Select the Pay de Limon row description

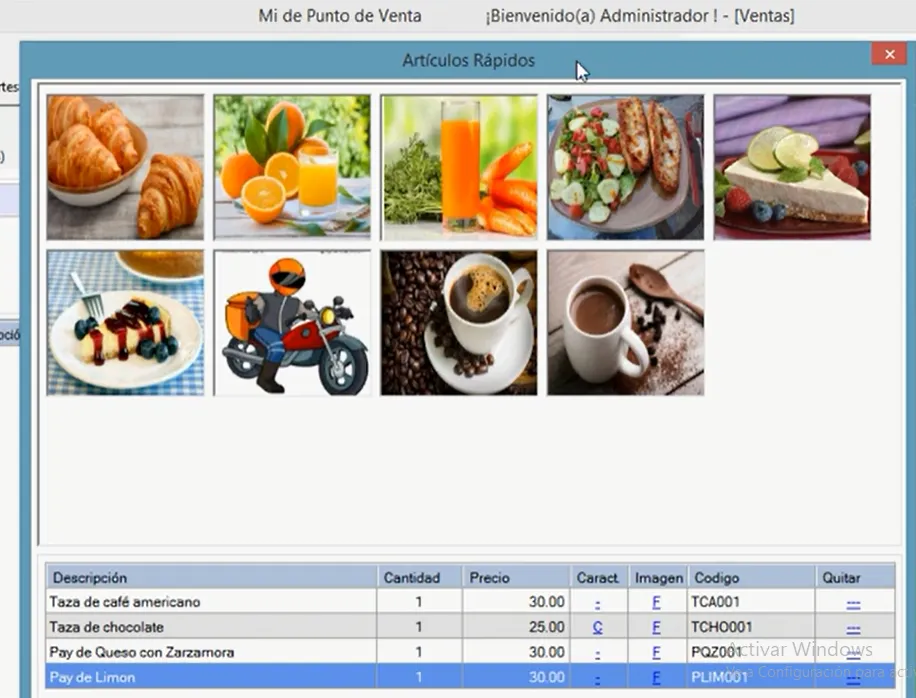click(92, 678)
